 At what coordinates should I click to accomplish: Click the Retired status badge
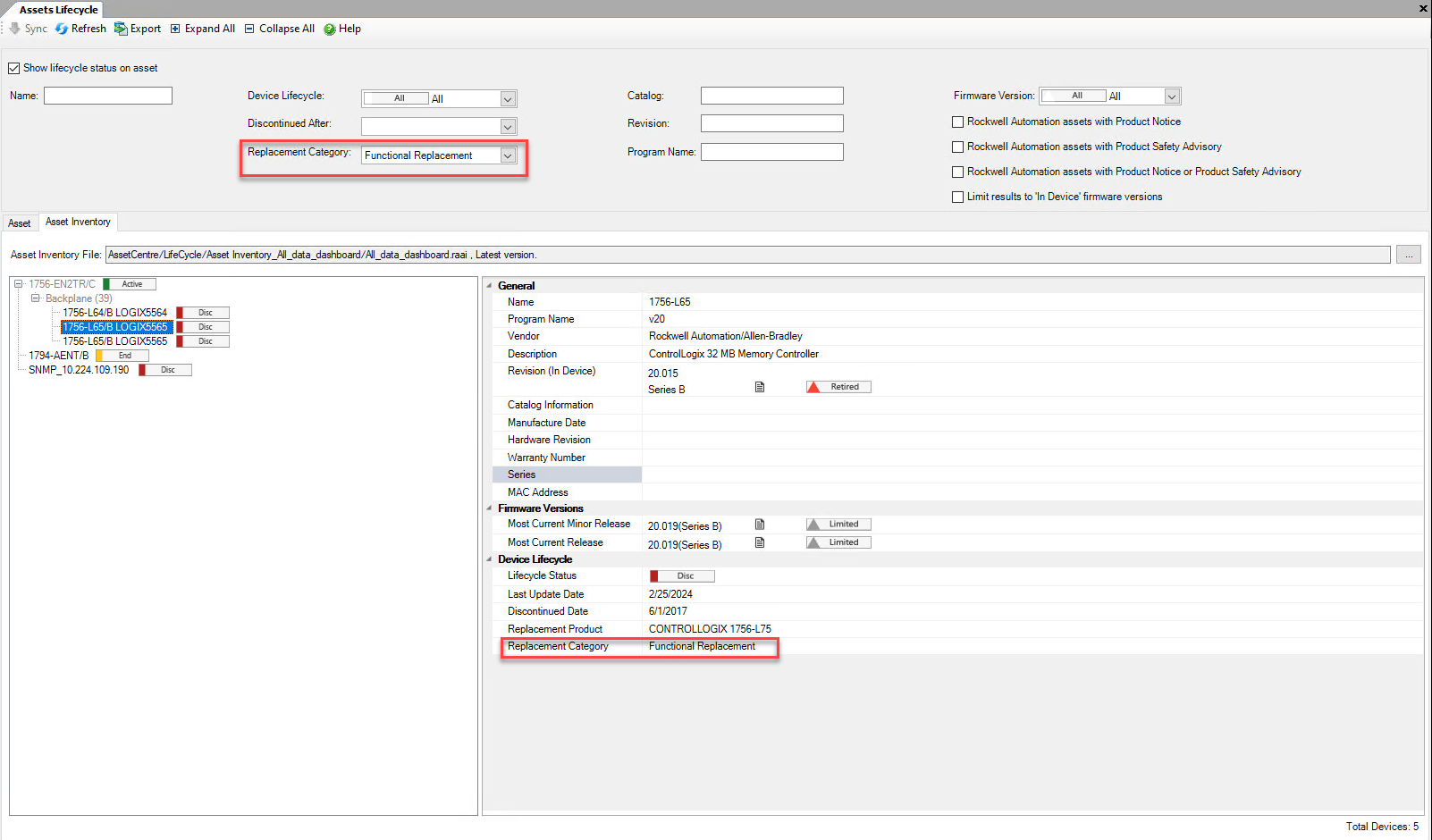pos(838,387)
